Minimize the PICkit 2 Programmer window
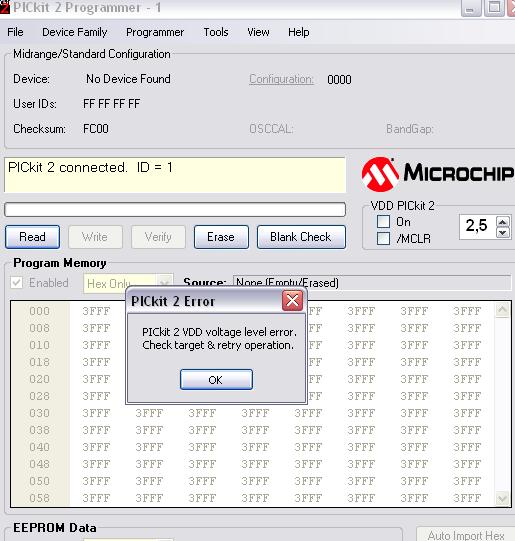515x541 pixels. click(471, 8)
